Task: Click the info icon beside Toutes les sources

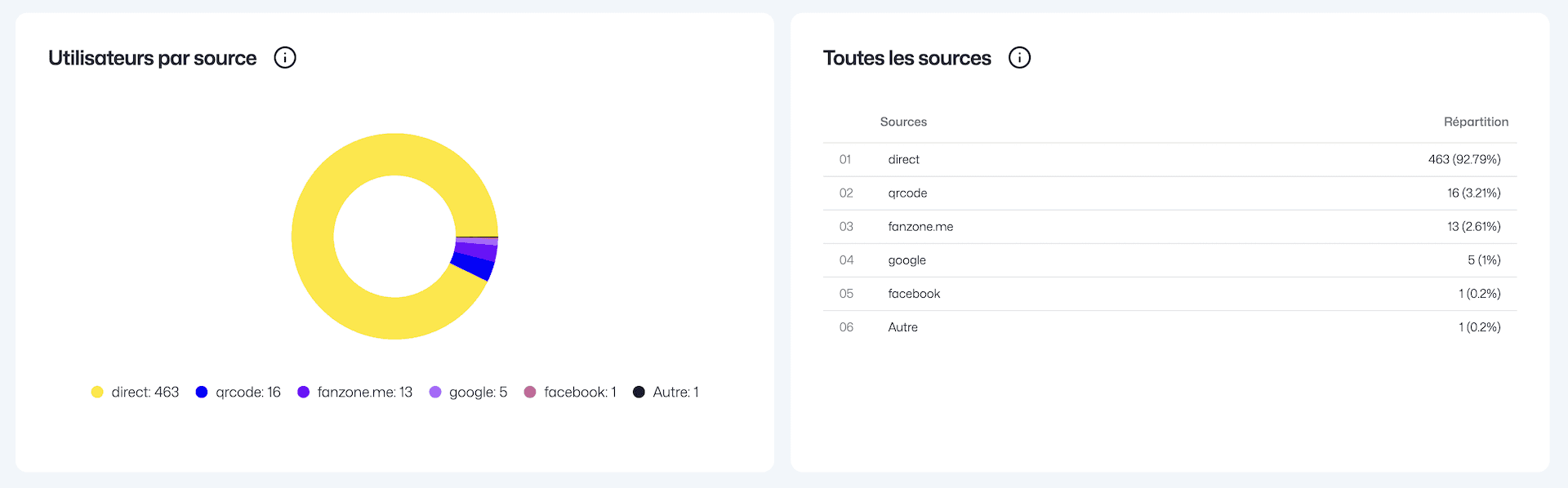Action: (1018, 57)
